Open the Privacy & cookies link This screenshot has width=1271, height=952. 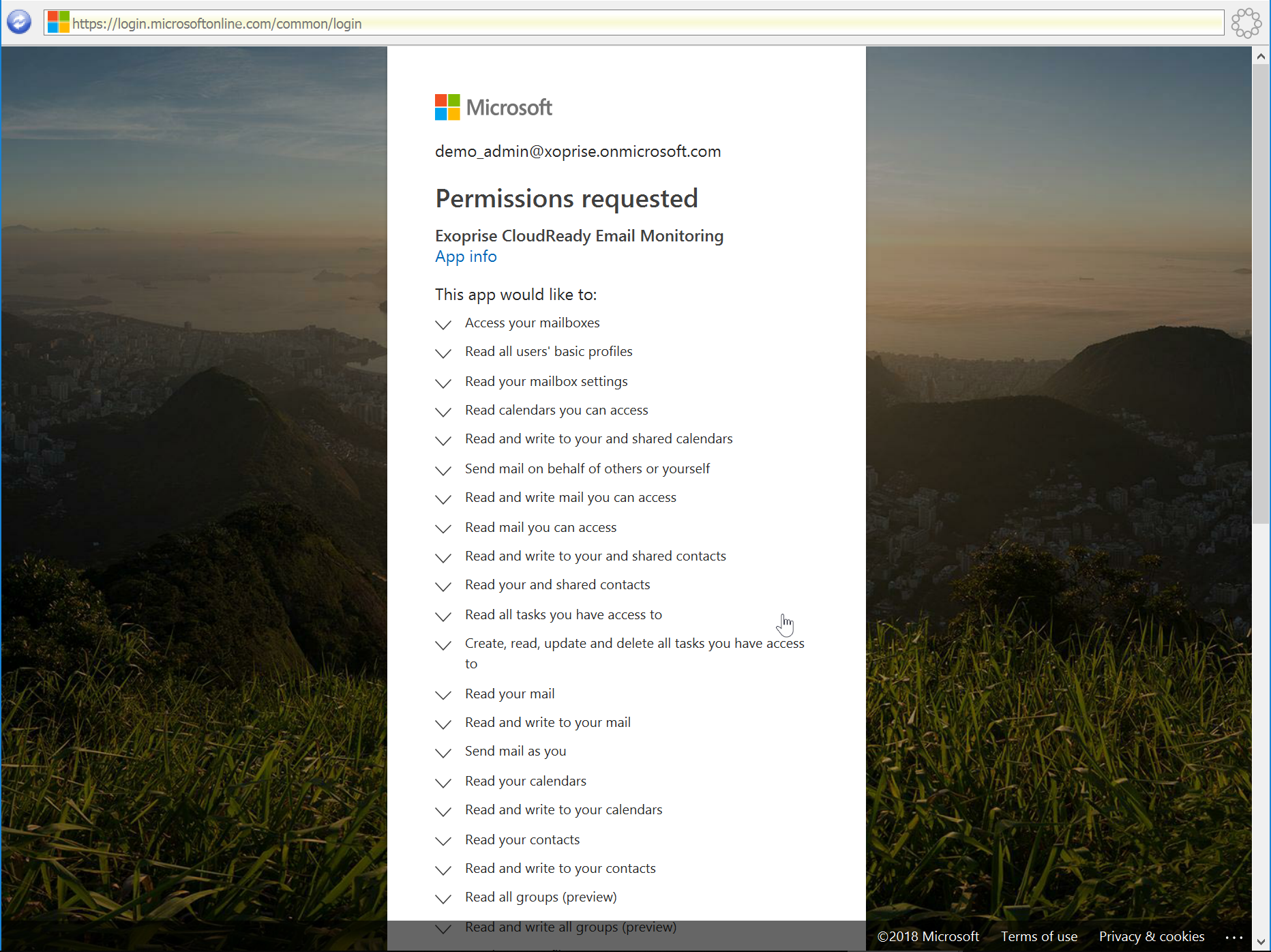click(1152, 936)
